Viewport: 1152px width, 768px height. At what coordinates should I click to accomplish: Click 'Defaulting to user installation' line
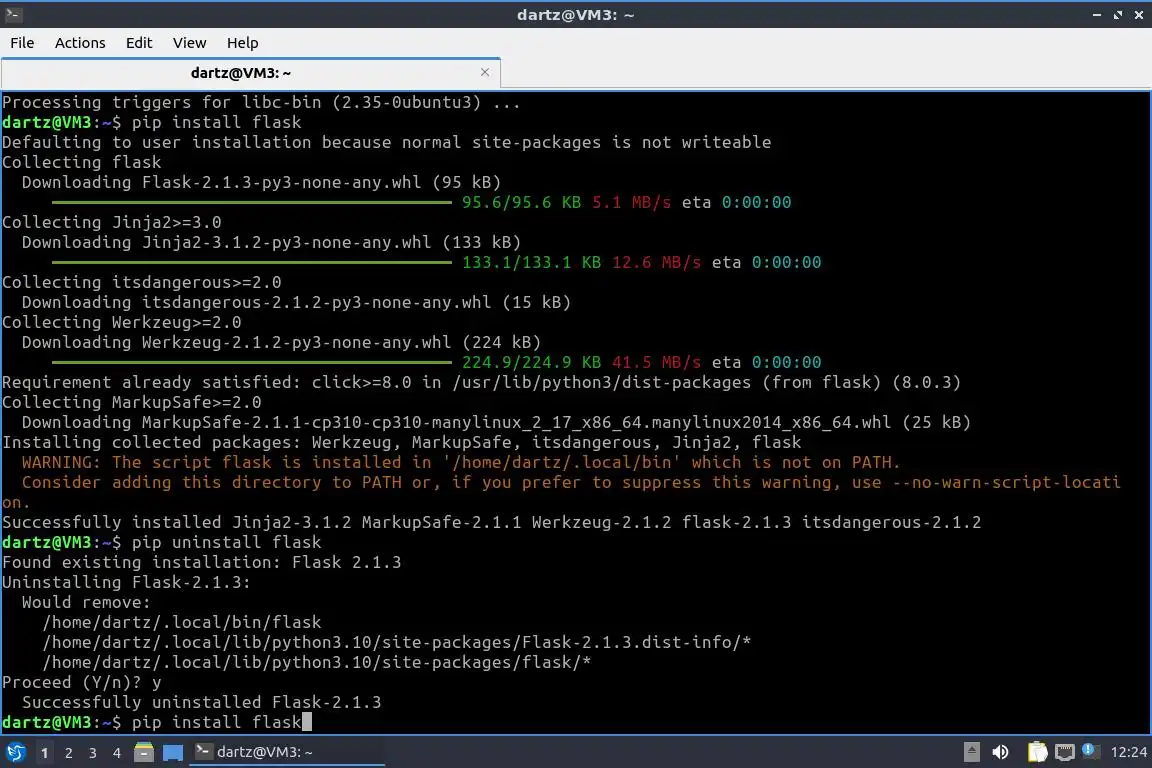click(x=386, y=143)
